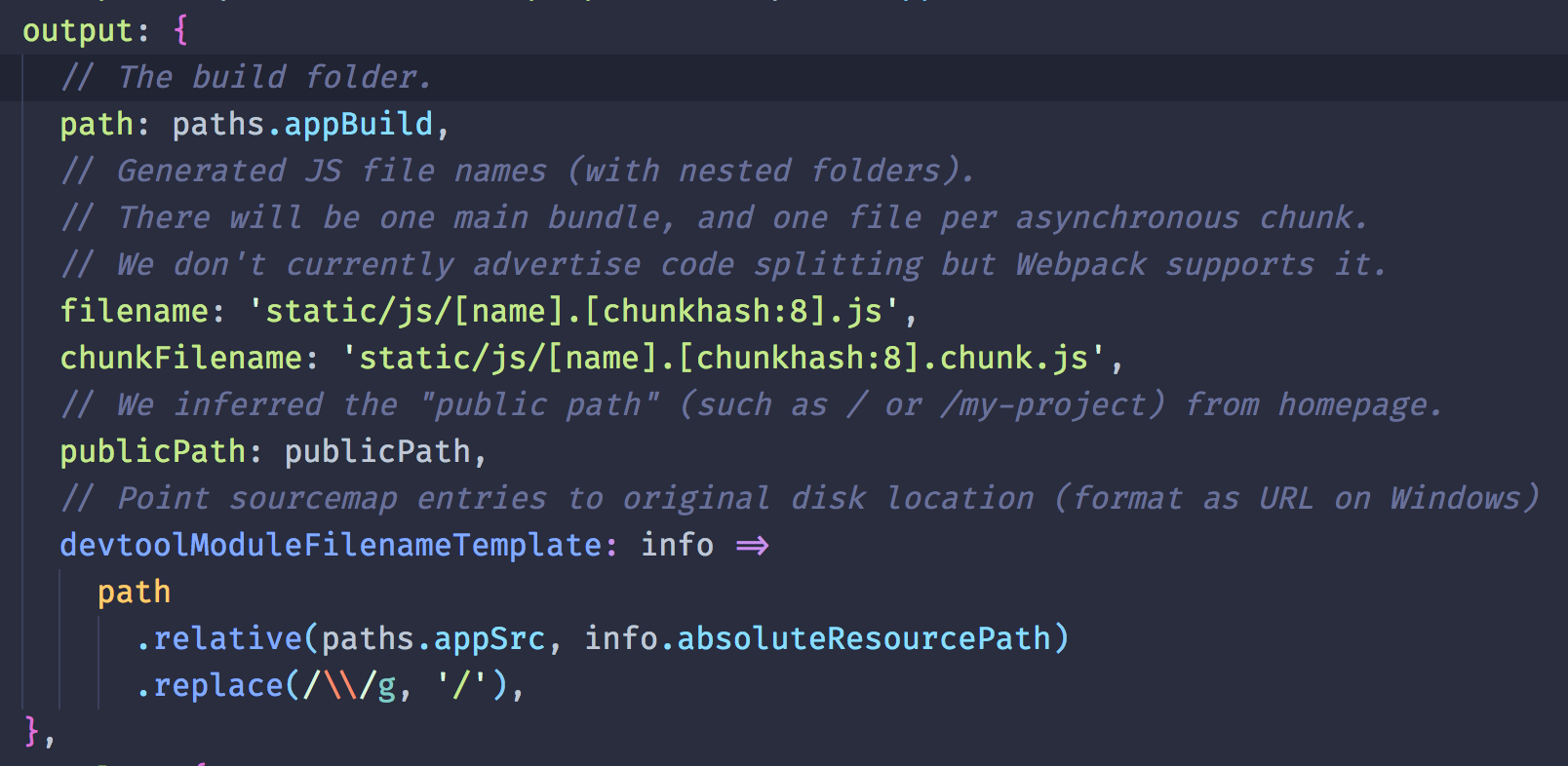The width and height of the screenshot is (1568, 766).
Task: Click the closing brace '},' of output
Action: tap(39, 731)
